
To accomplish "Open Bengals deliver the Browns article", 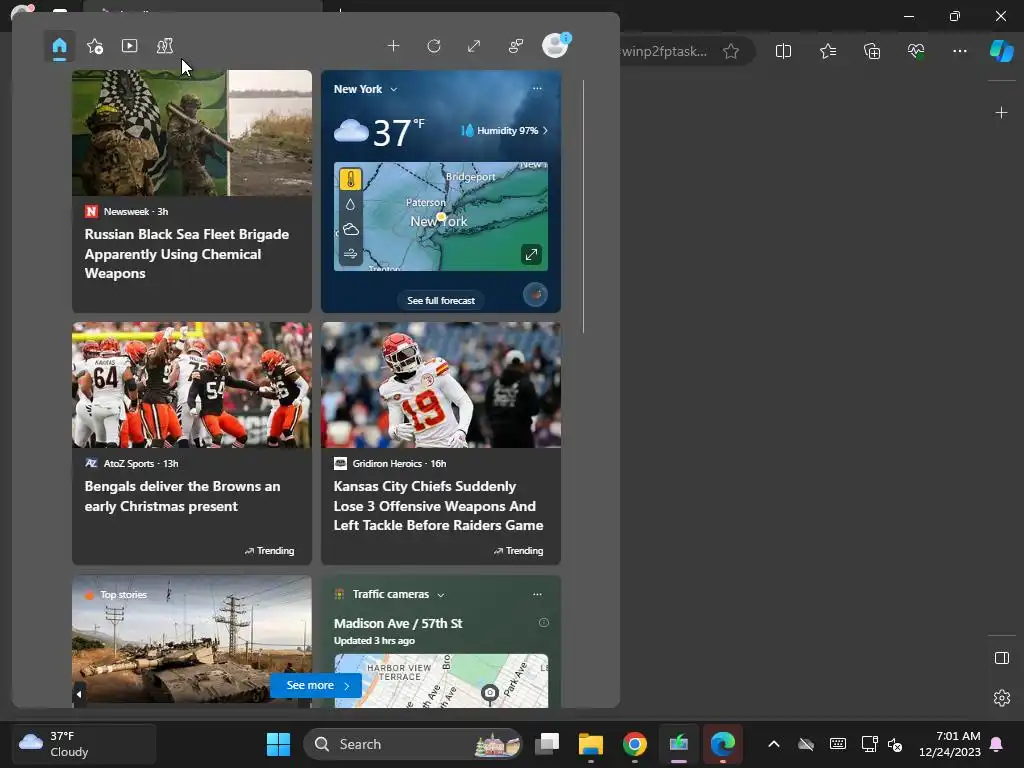I will tap(182, 496).
